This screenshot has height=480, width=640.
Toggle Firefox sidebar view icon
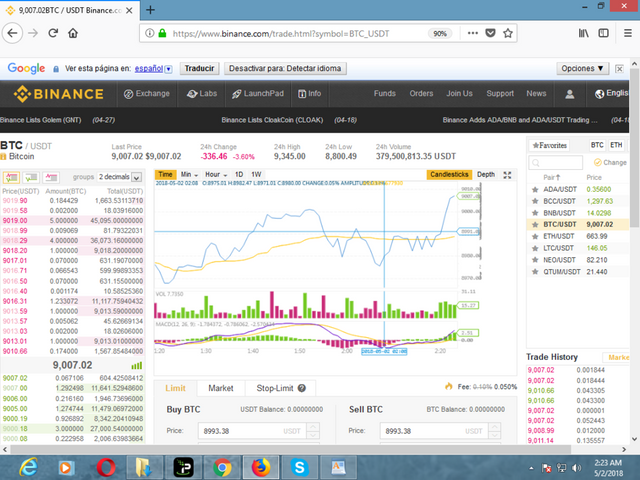point(603,33)
